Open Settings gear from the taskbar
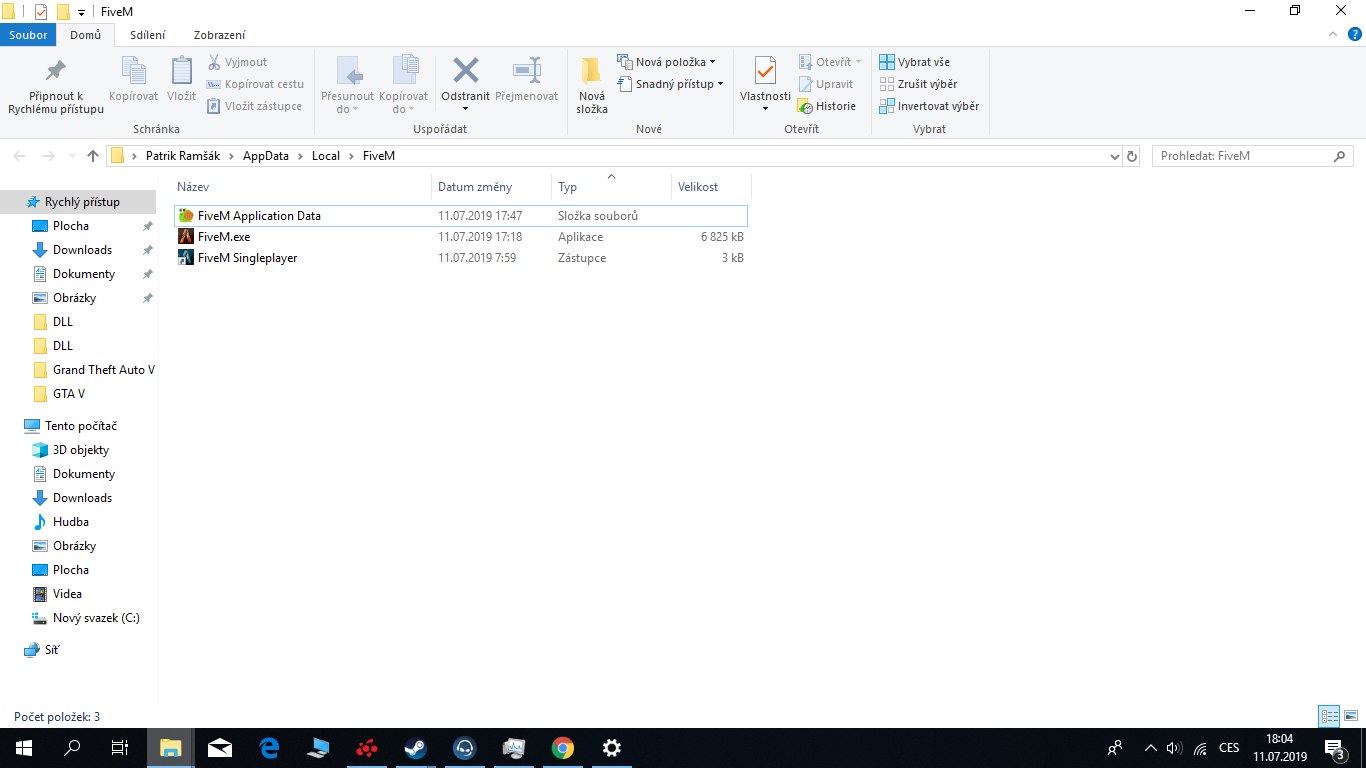Viewport: 1366px width, 768px height. click(612, 748)
